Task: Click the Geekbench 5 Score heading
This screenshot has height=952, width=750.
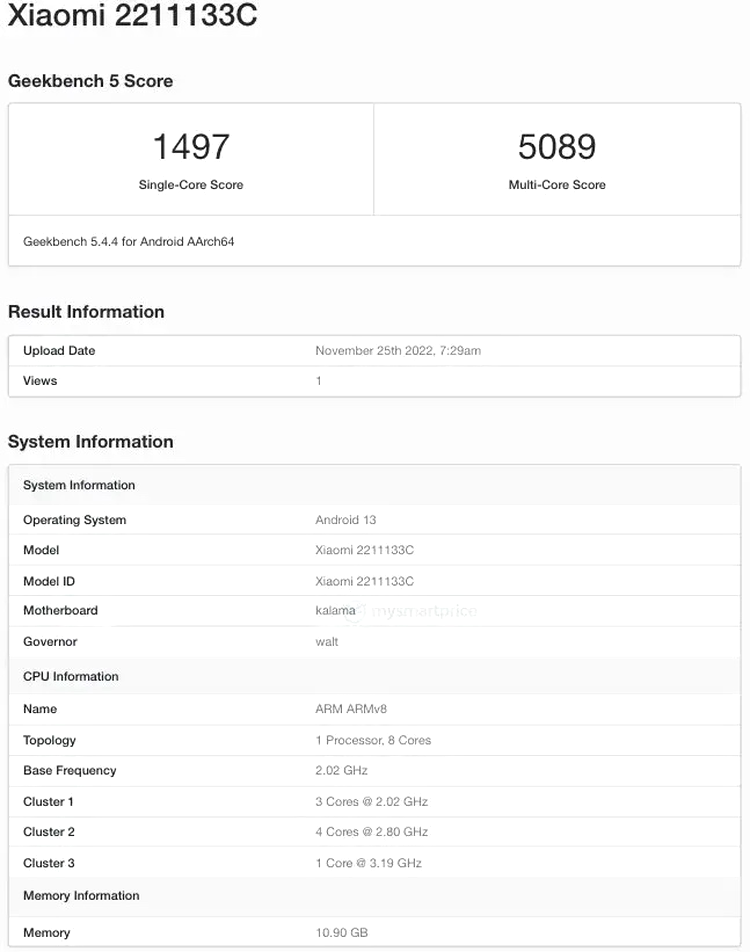Action: tap(90, 81)
